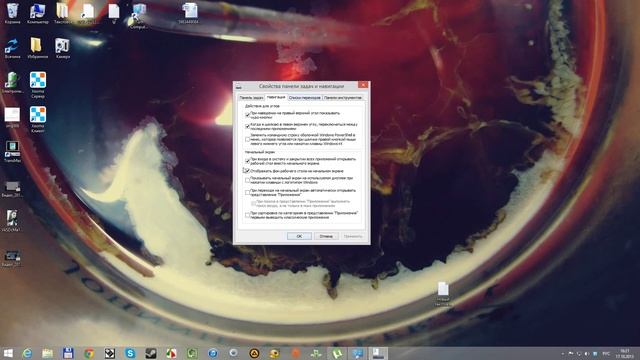Open the Камера desktop shortcut
Screen dimensions: 640x360
click(x=62, y=47)
